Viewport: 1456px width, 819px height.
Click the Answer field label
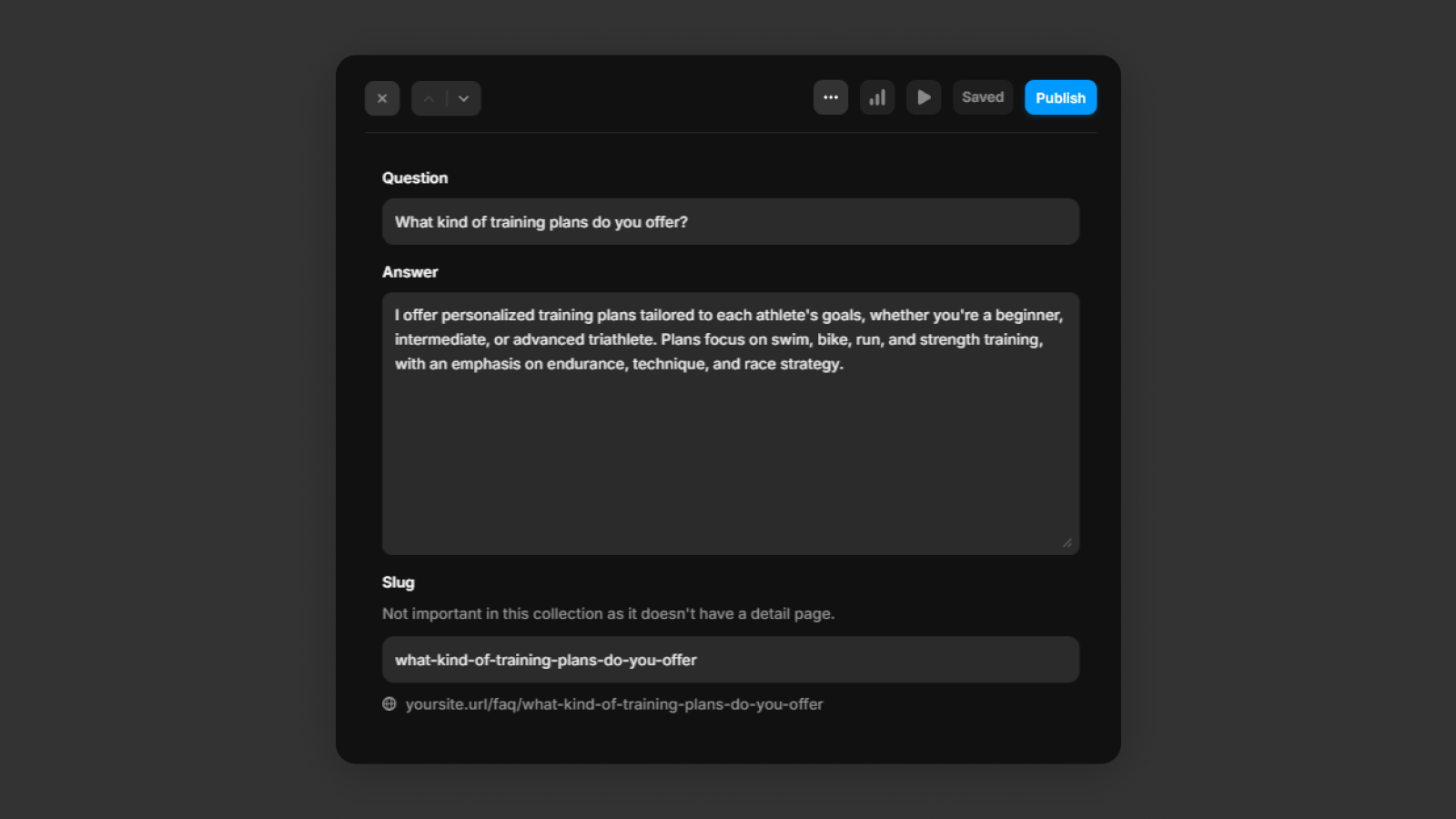pyautogui.click(x=409, y=272)
